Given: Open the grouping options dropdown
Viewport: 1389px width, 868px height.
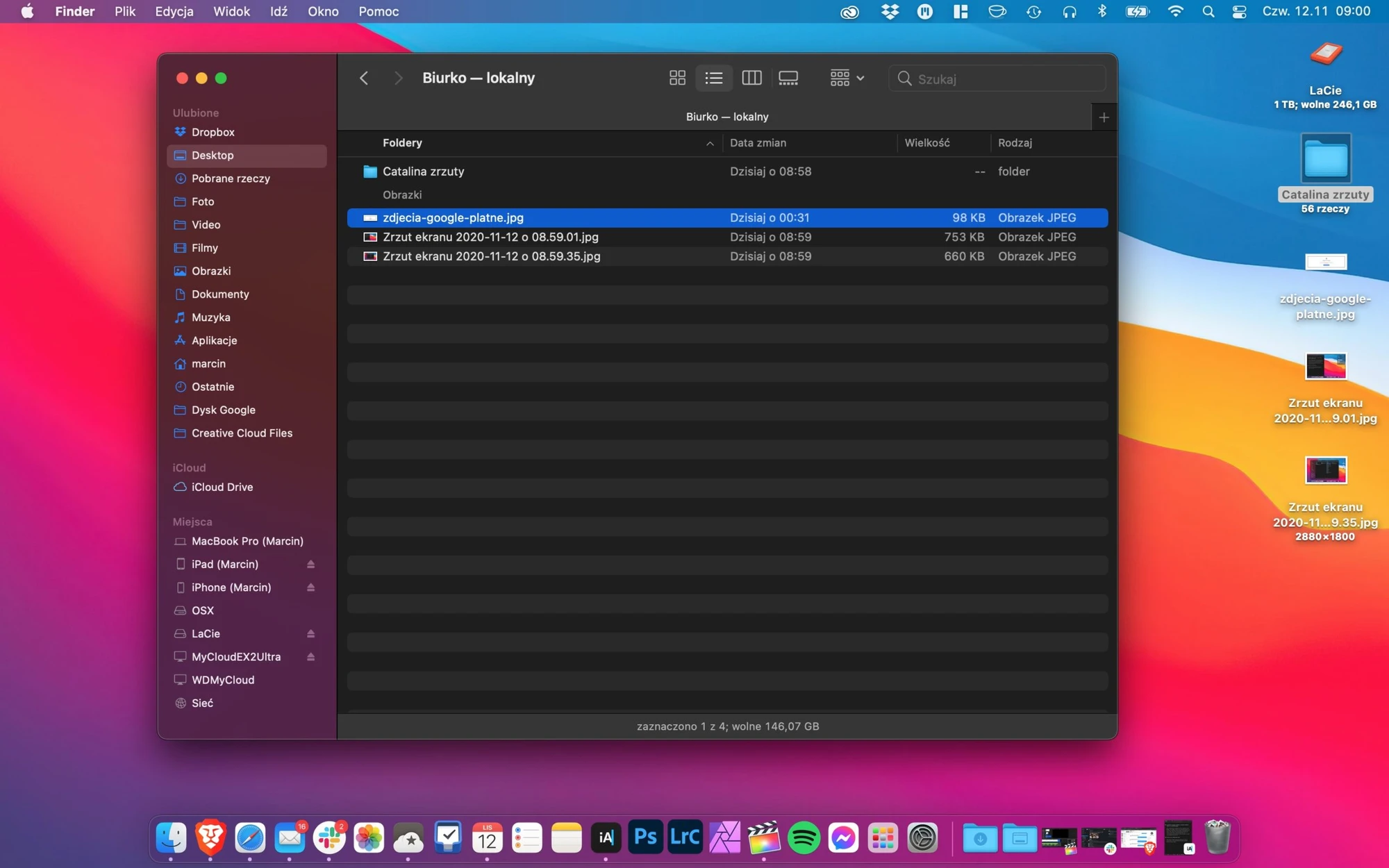Looking at the screenshot, I should (847, 78).
